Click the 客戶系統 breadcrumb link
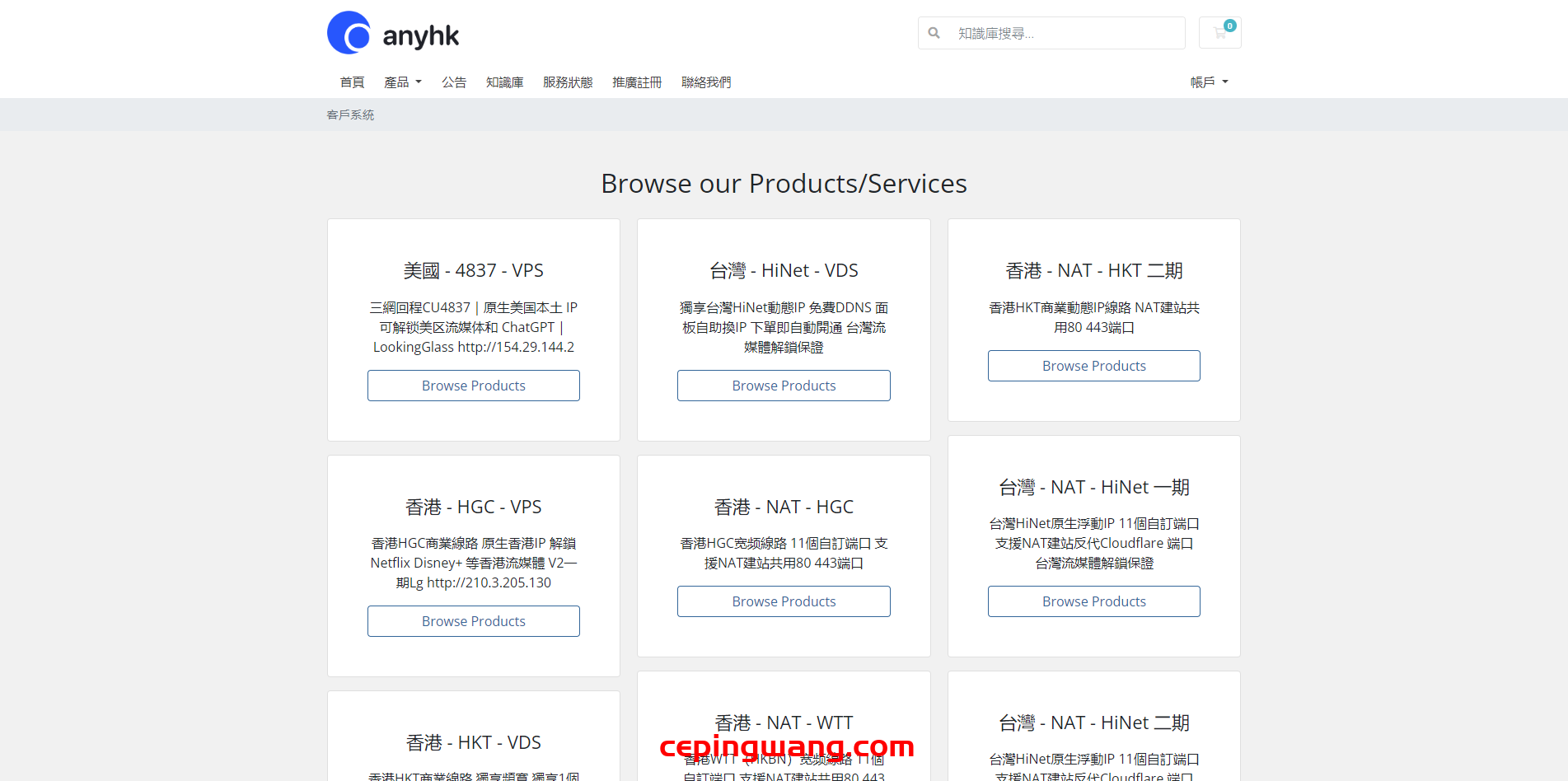This screenshot has width=1568, height=781. point(350,115)
